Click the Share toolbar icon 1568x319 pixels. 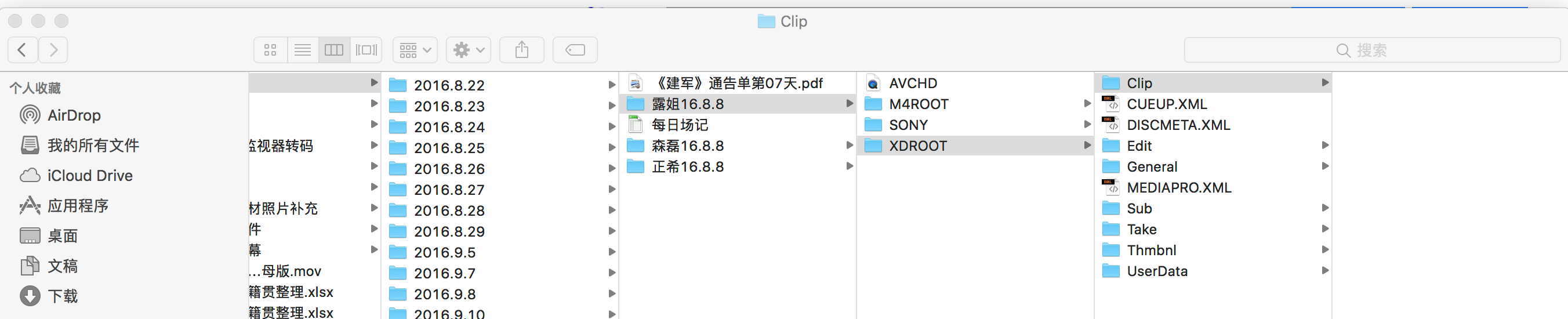(522, 50)
